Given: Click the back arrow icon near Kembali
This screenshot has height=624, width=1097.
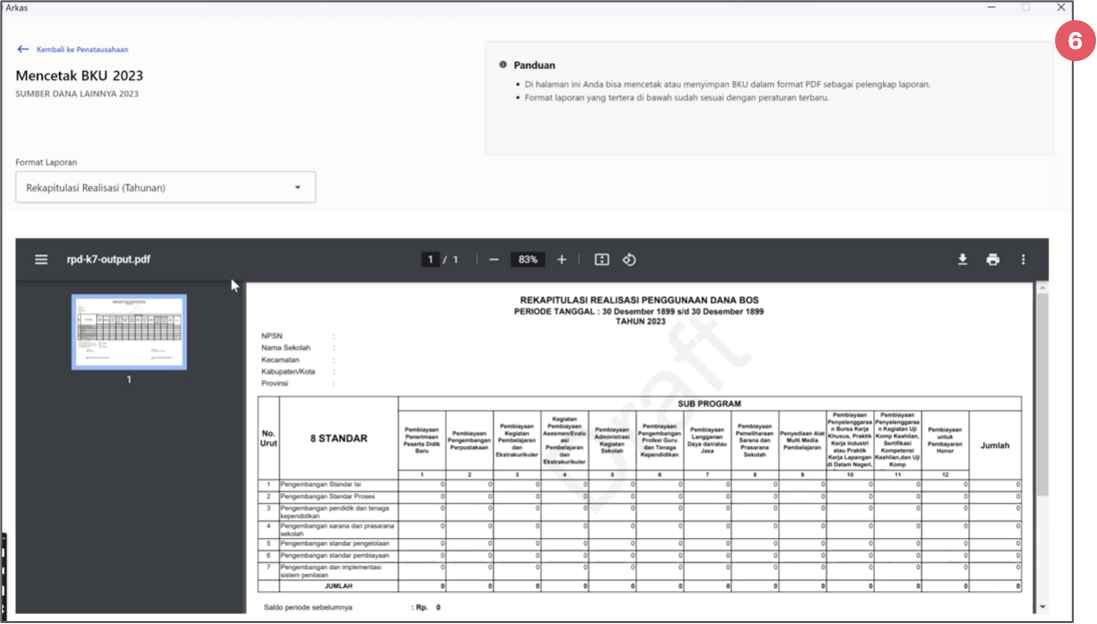Looking at the screenshot, I should 23,49.
